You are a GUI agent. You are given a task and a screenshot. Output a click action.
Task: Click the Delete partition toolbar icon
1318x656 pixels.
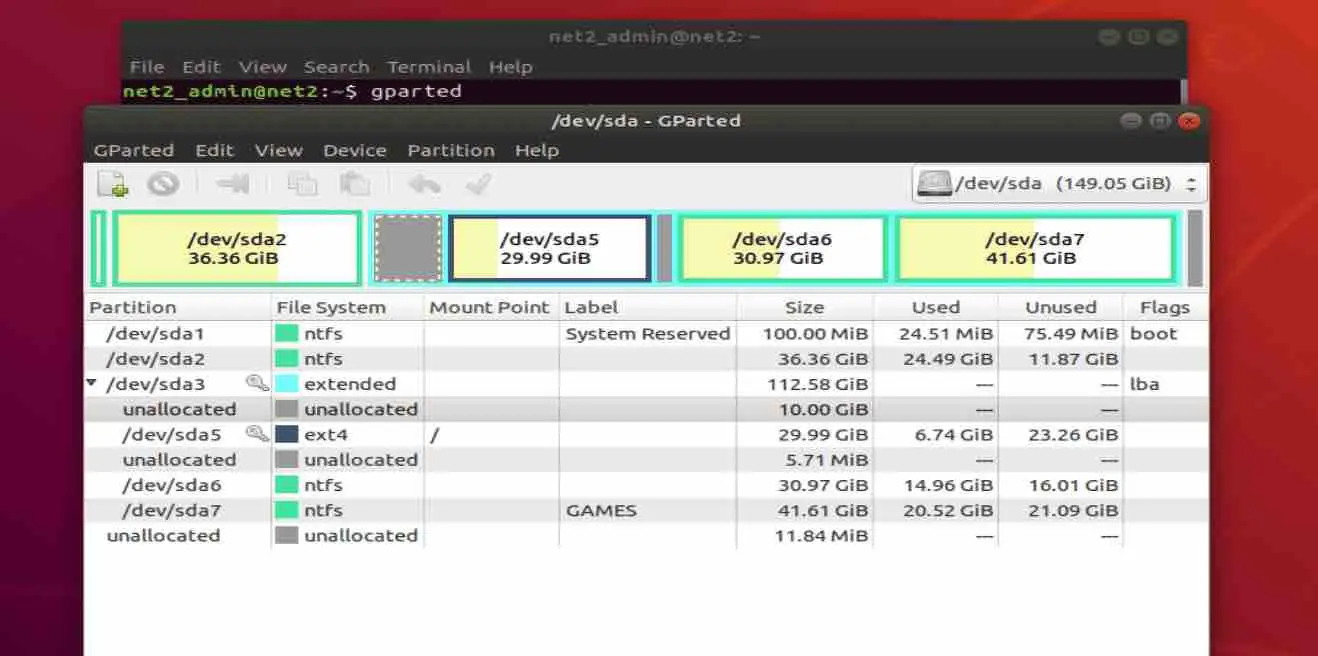coord(163,184)
